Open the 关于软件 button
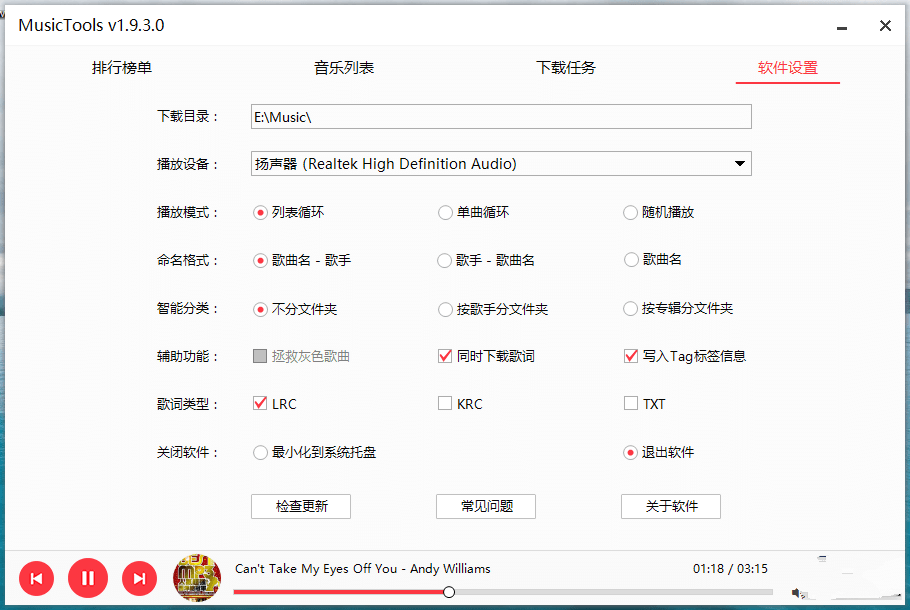910x610 pixels. pos(671,506)
